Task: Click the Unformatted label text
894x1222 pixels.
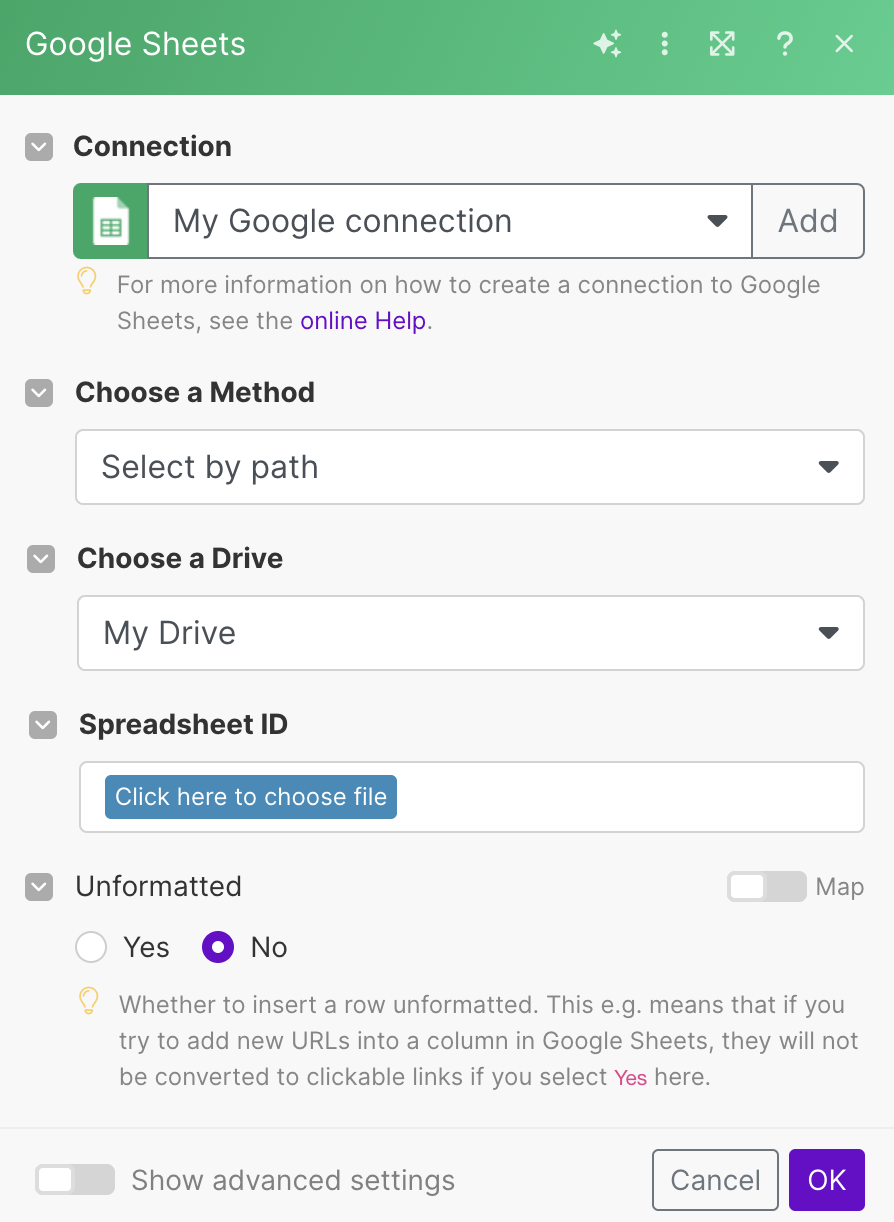Action: click(159, 887)
